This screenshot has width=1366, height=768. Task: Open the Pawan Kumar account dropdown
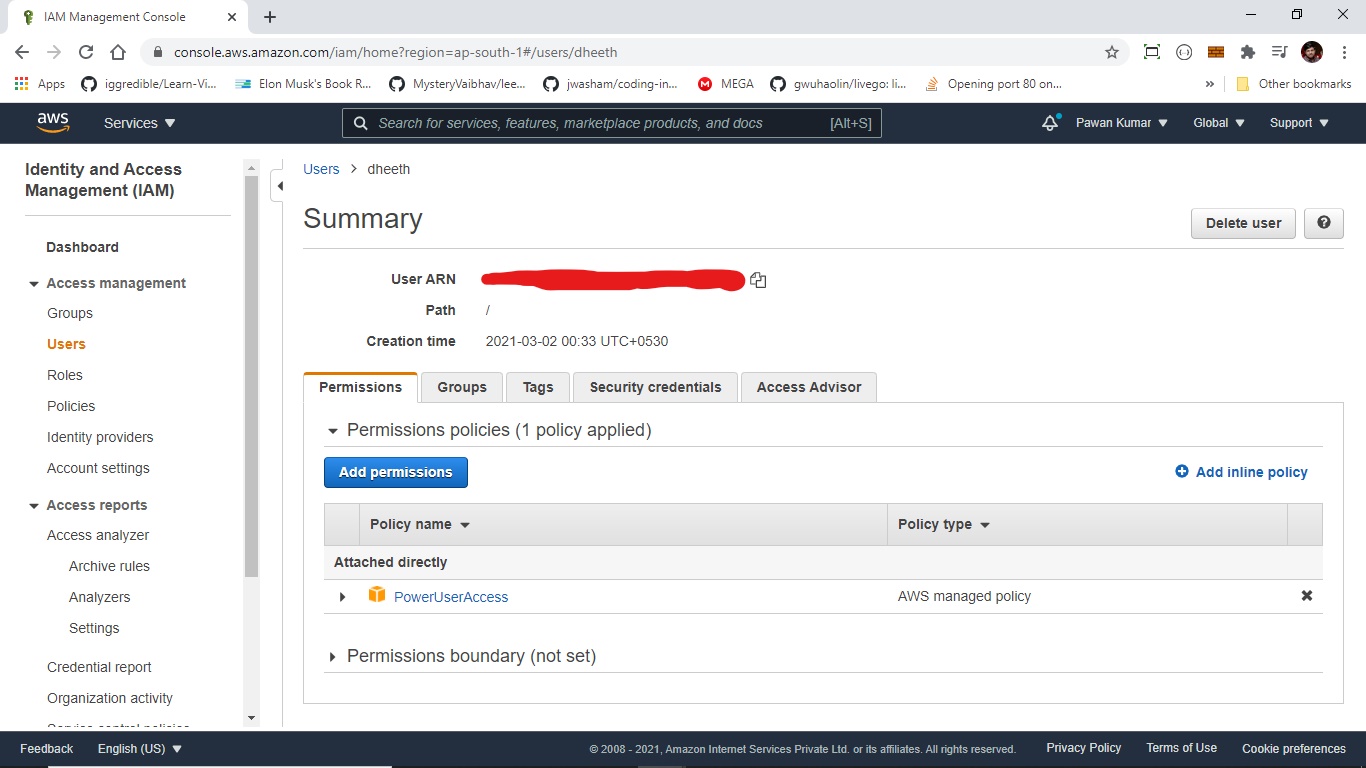click(1122, 123)
